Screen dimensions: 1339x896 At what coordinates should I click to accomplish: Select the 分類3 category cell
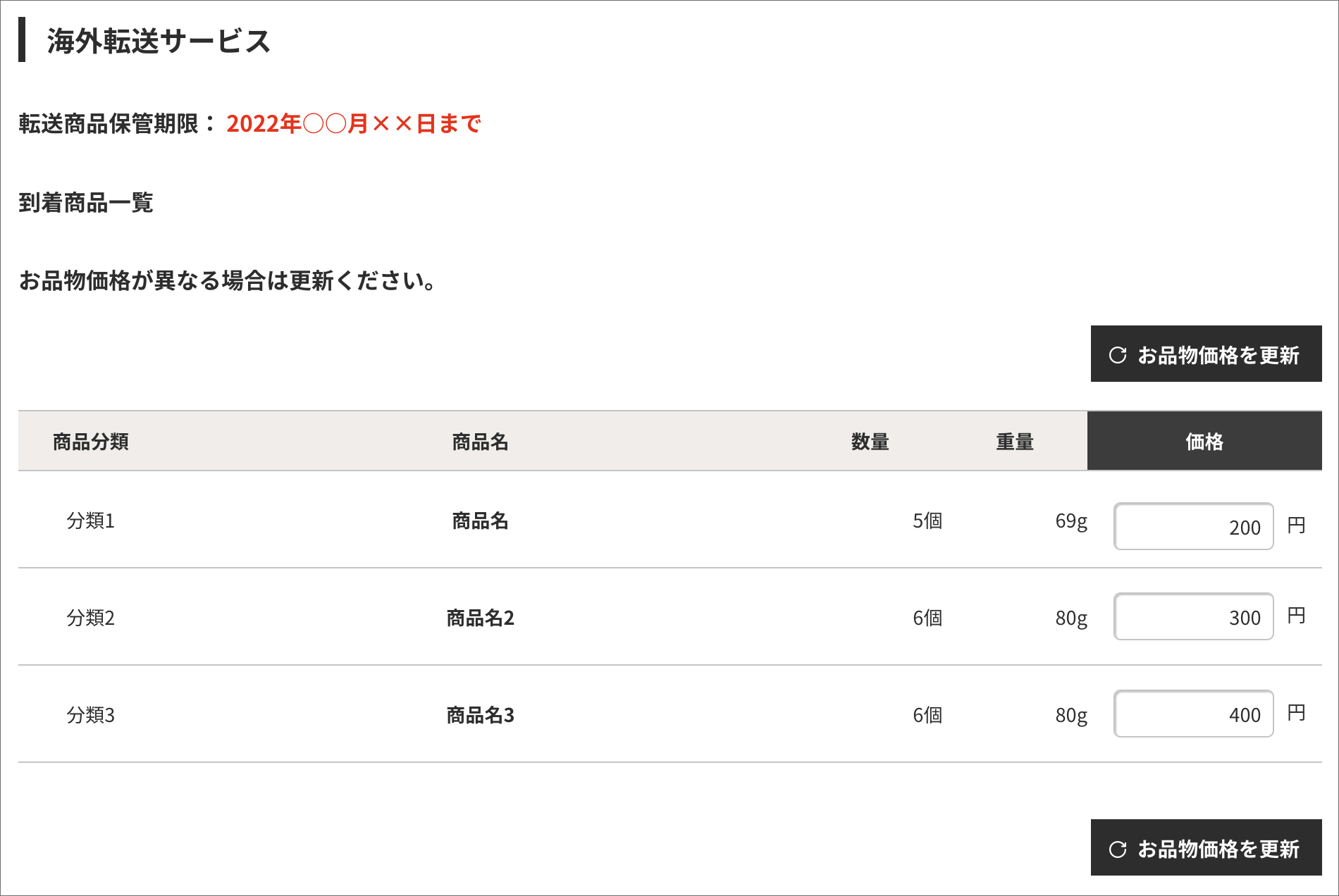click(91, 715)
